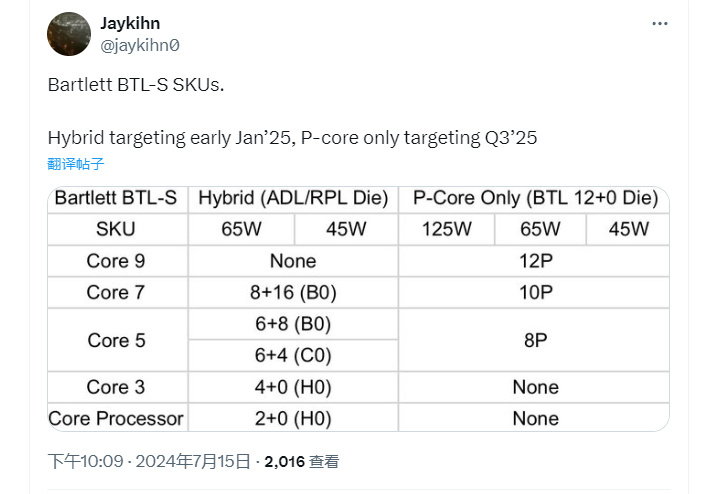Open the more options ellipsis menu
Viewport: 709px width, 494px height.
(x=659, y=23)
